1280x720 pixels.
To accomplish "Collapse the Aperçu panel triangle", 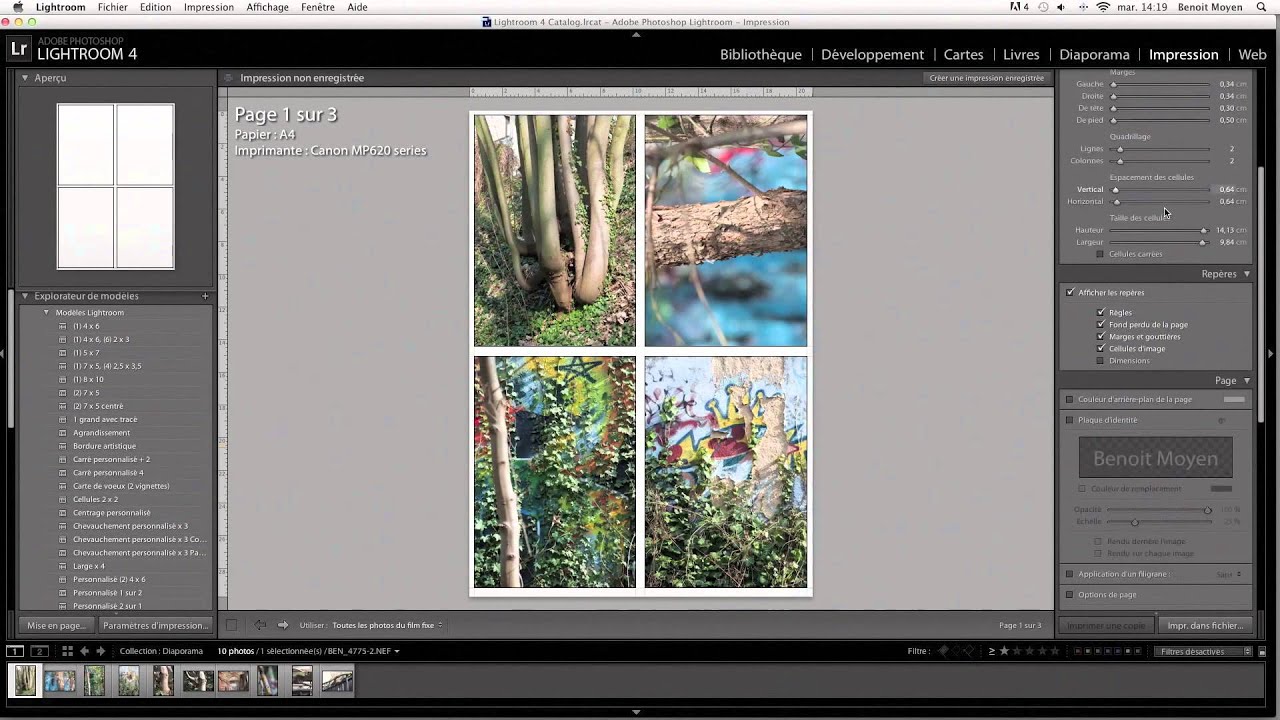I will point(25,77).
